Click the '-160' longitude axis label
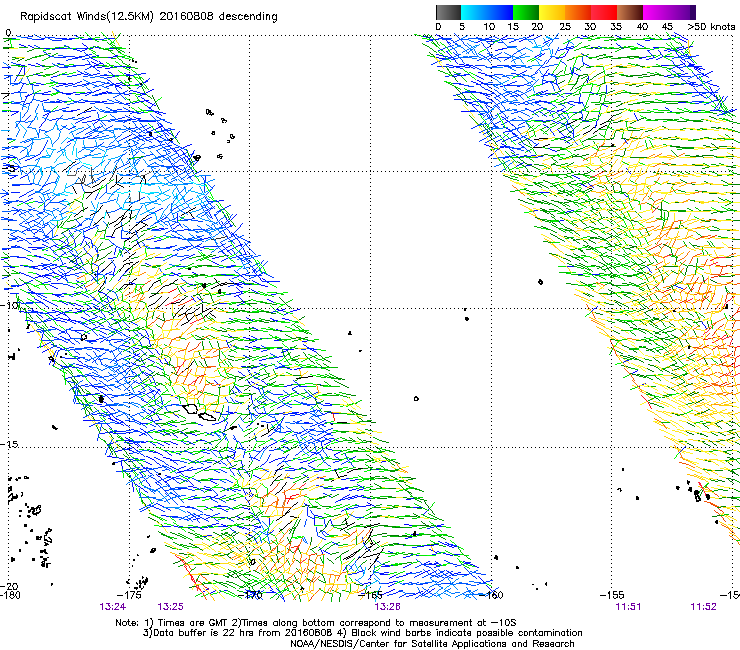Viewport: 740px width, 650px height. click(491, 595)
